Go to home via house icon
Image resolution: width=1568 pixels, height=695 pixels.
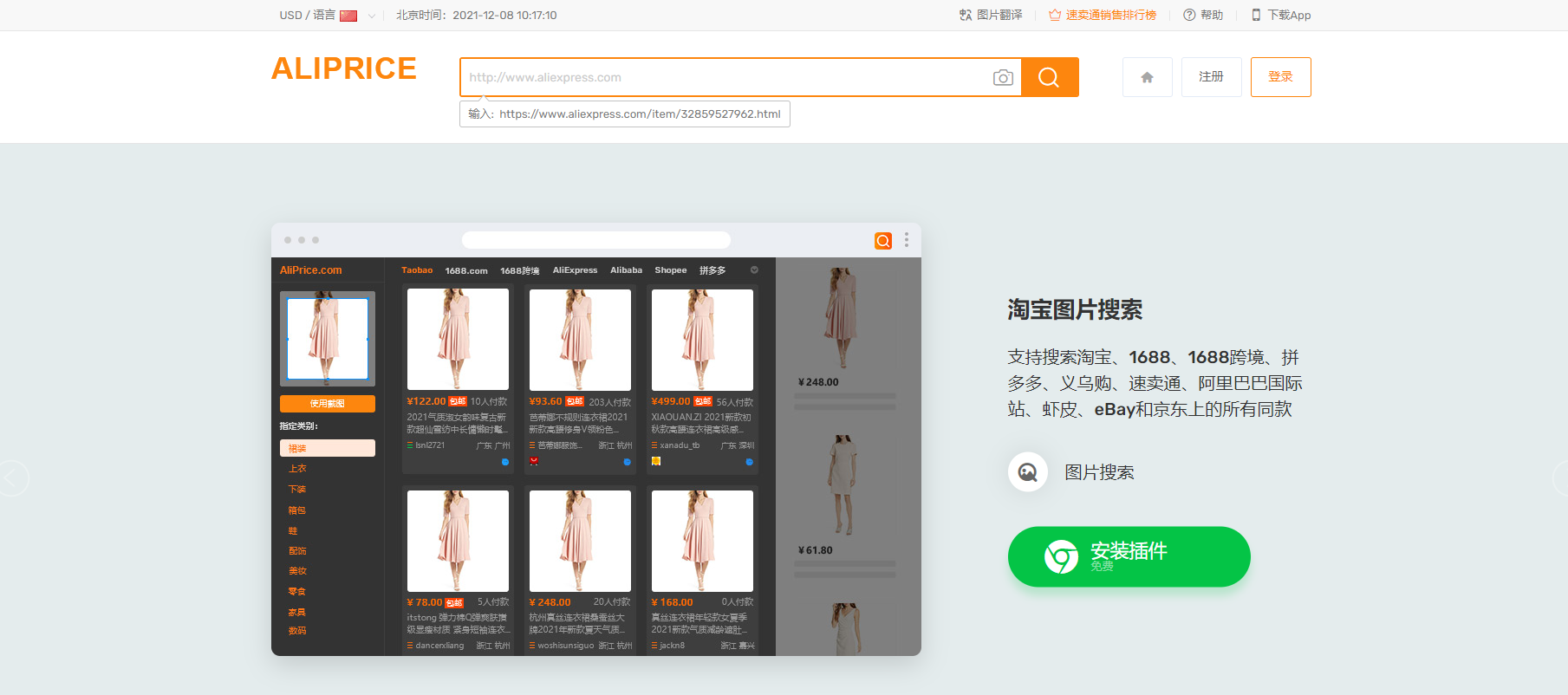(1148, 77)
